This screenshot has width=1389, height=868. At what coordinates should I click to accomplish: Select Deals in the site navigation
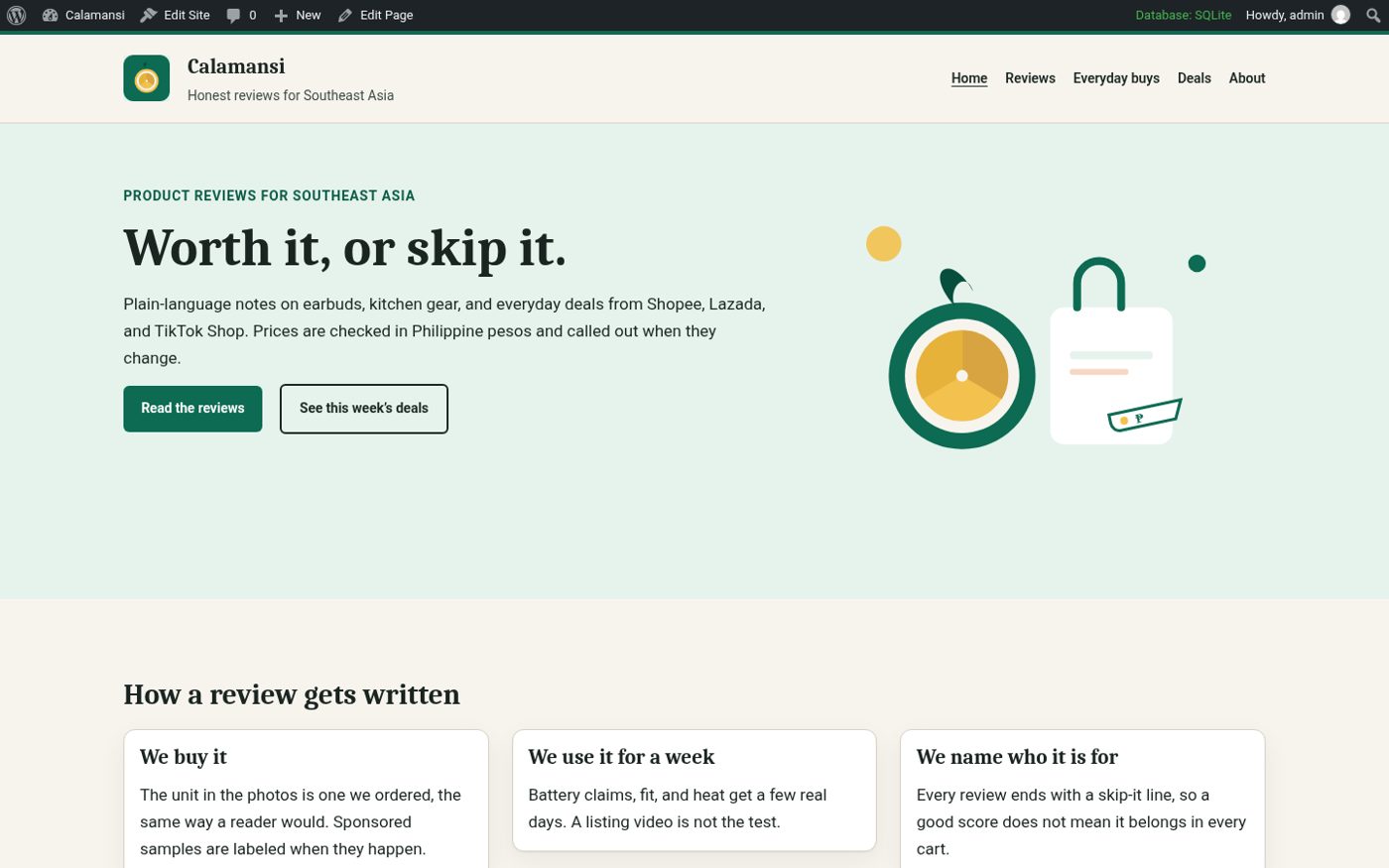(1195, 78)
